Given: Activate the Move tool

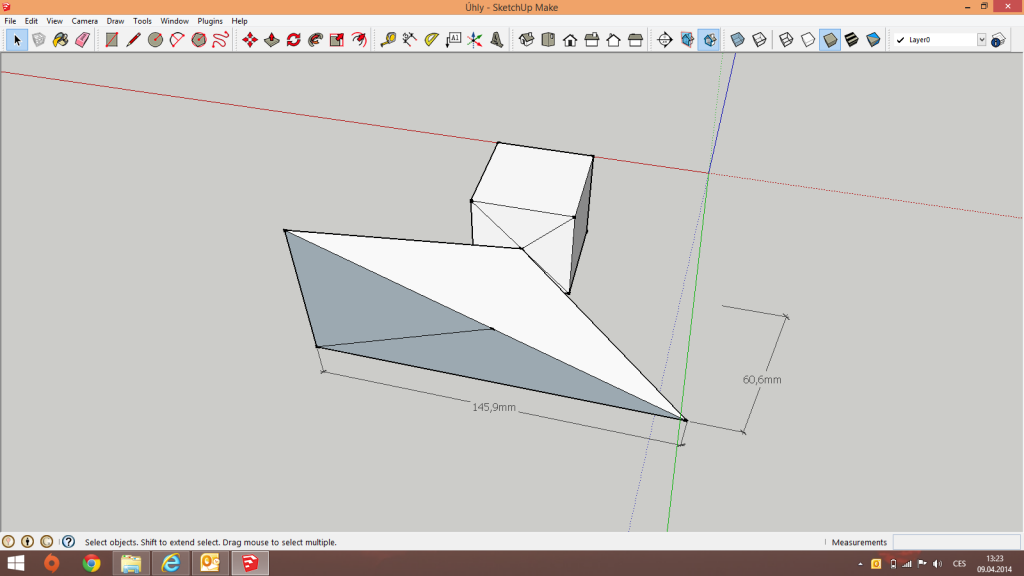Looking at the screenshot, I should [249, 40].
